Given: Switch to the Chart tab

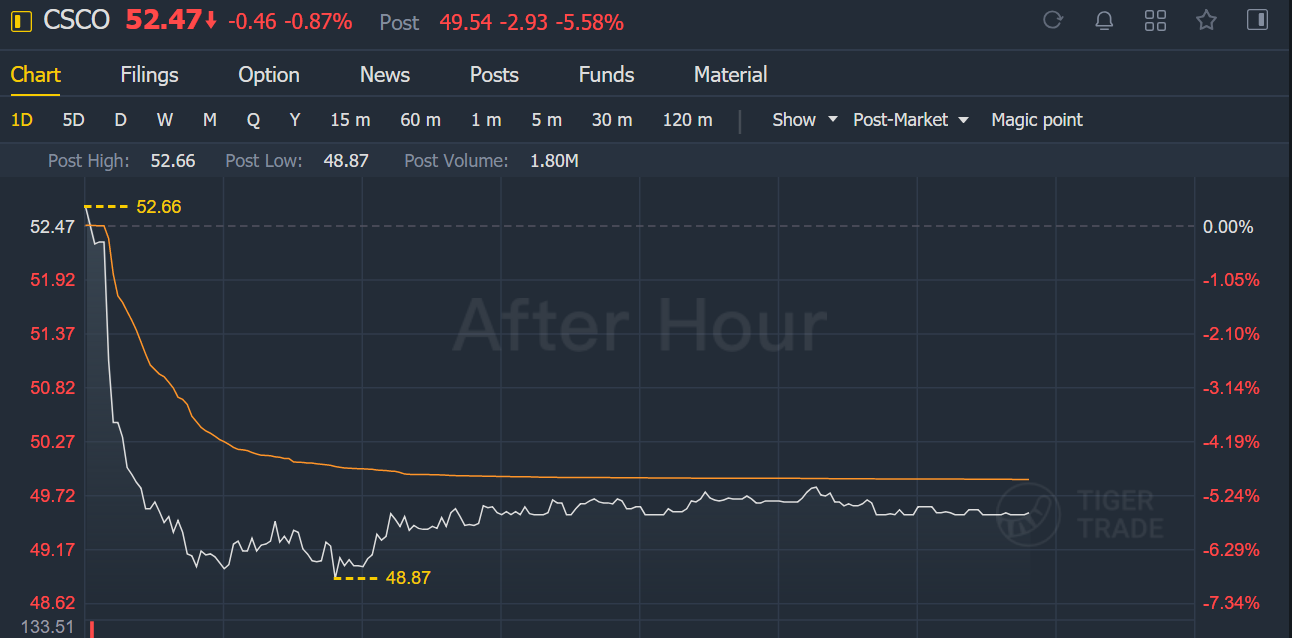Looking at the screenshot, I should (x=36, y=75).
